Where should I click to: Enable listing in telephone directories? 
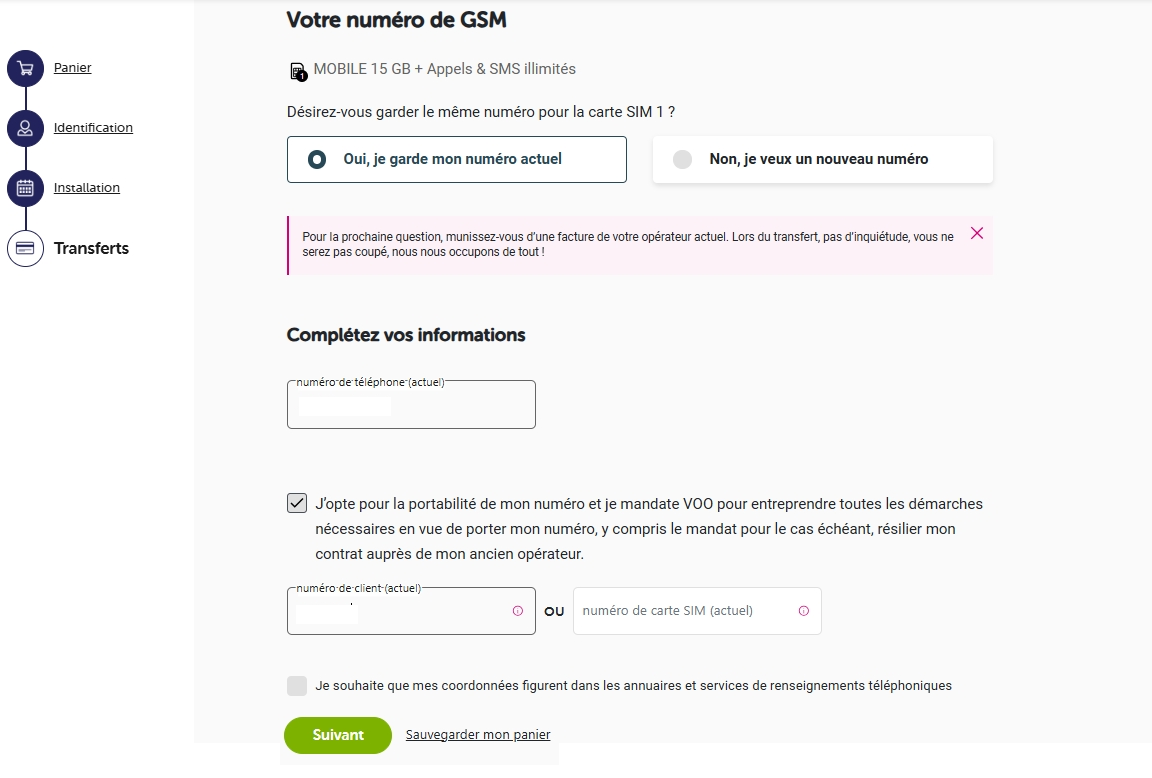pos(297,685)
